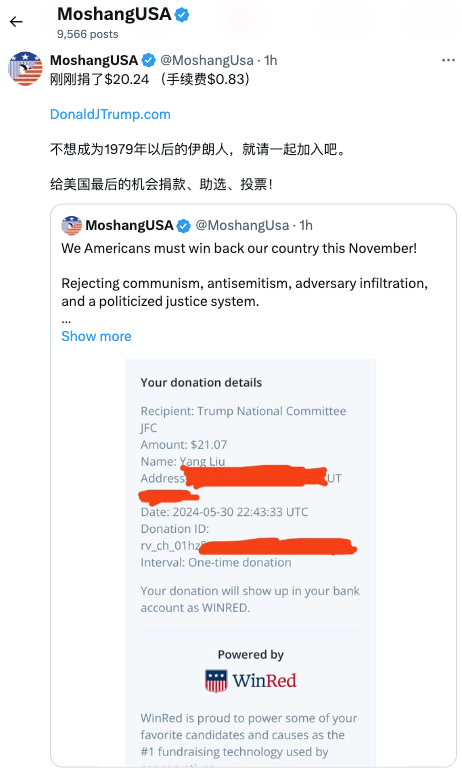Click MoshangUSA author name in quoted post
The height and width of the screenshot is (773, 462).
pos(129,225)
